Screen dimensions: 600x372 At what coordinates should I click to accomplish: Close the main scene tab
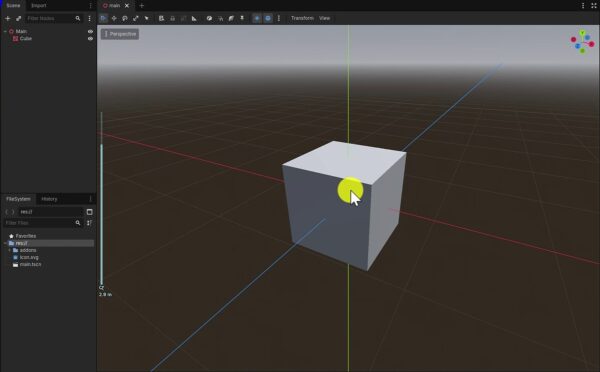[127, 5]
